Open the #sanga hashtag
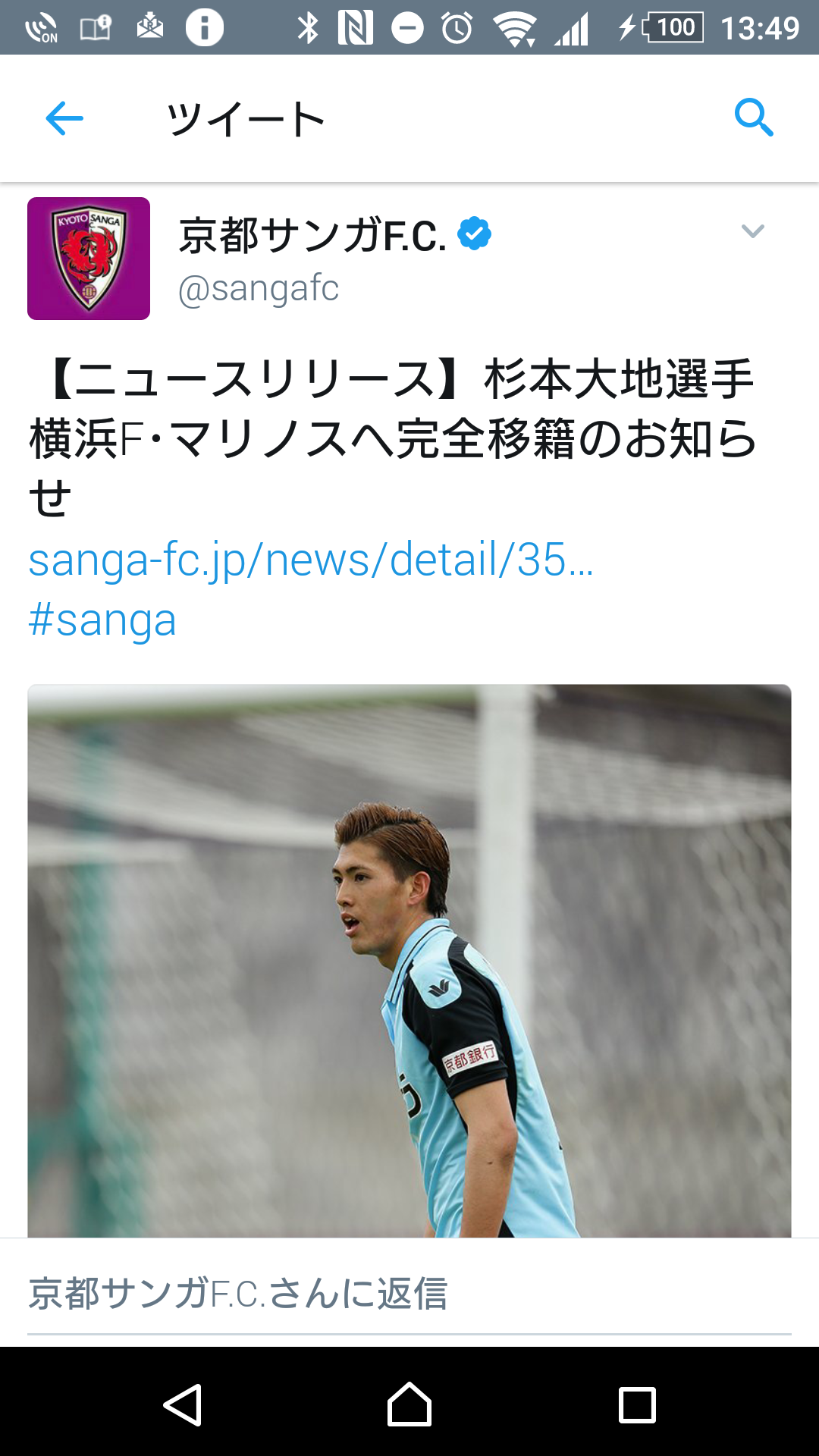 (x=102, y=620)
